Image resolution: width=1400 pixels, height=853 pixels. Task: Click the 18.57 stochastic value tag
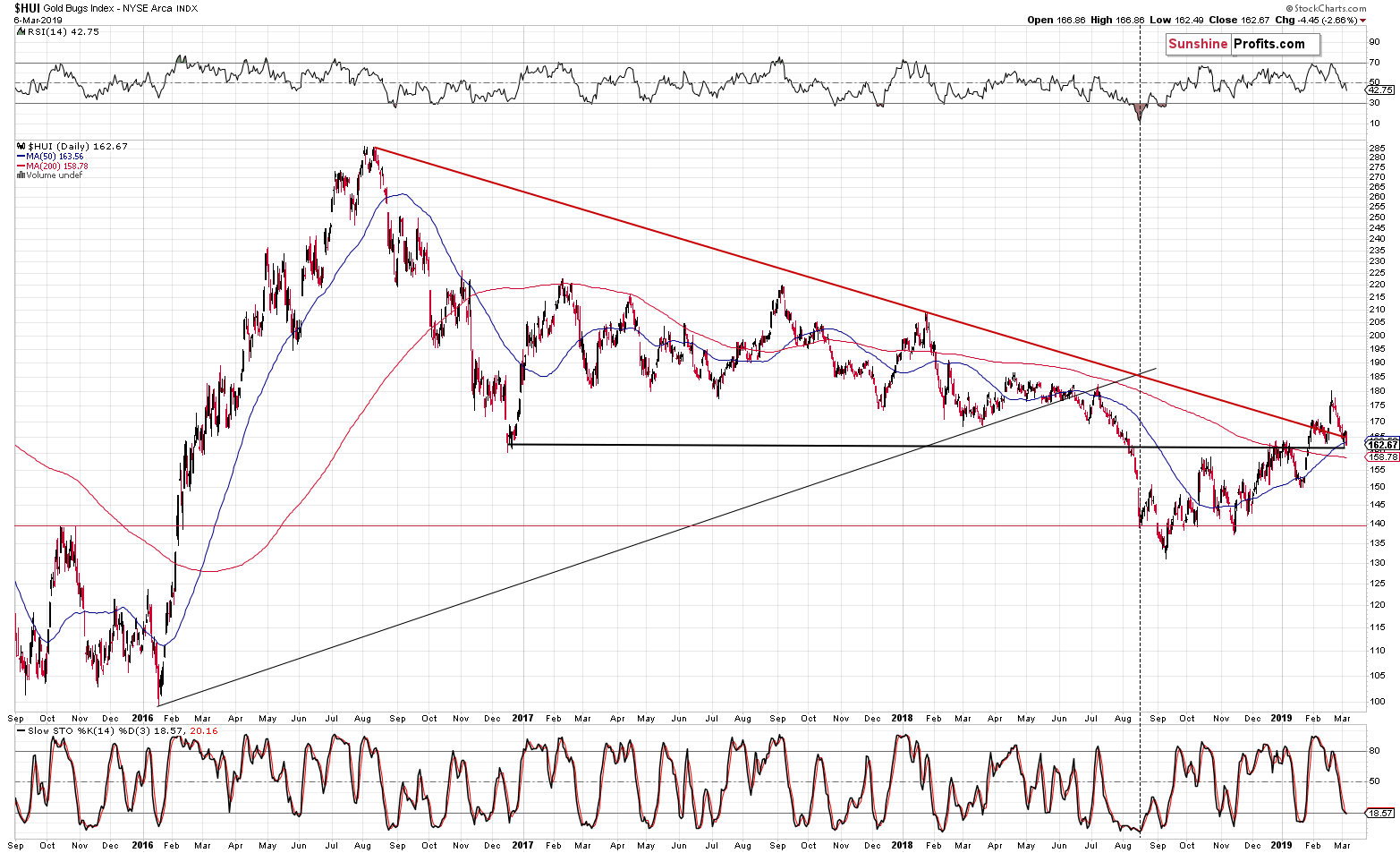(x=1381, y=814)
